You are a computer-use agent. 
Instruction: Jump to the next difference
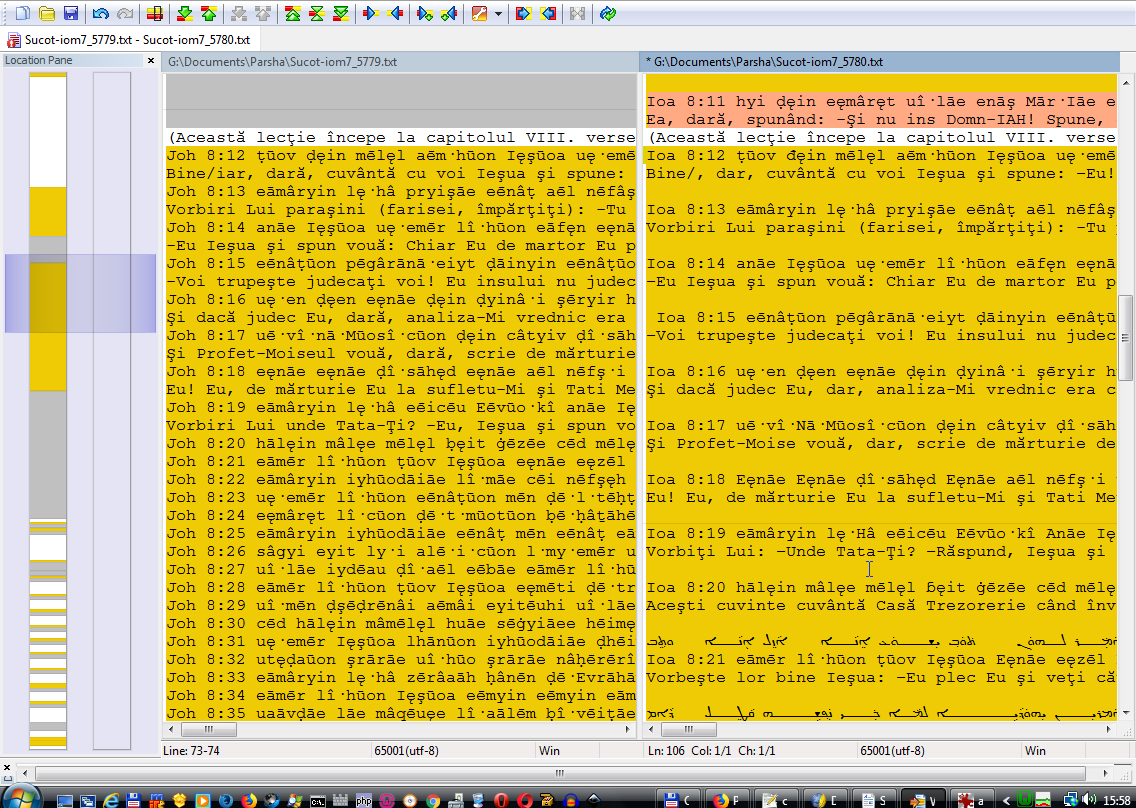[x=185, y=14]
